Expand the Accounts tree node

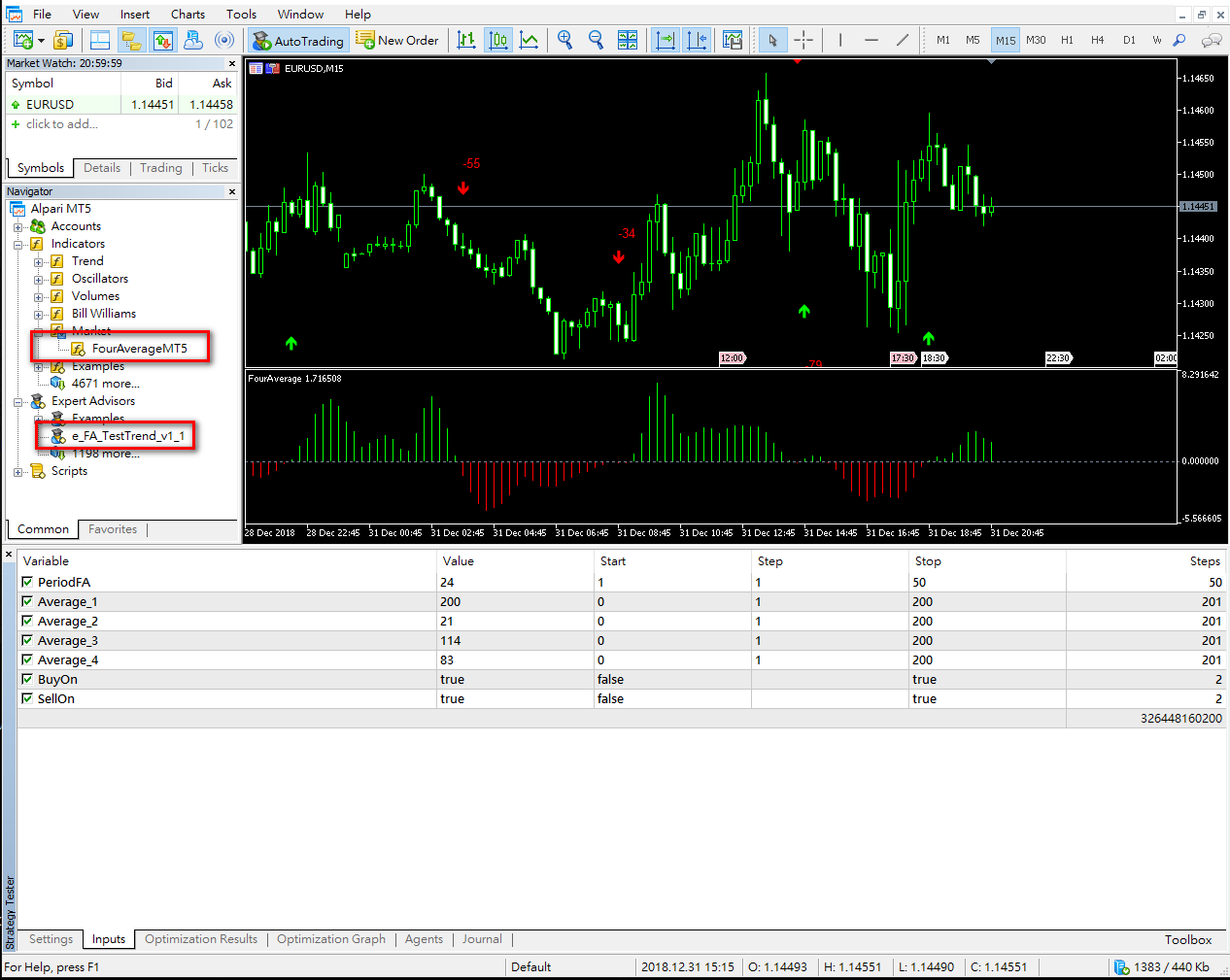pyautogui.click(x=18, y=226)
